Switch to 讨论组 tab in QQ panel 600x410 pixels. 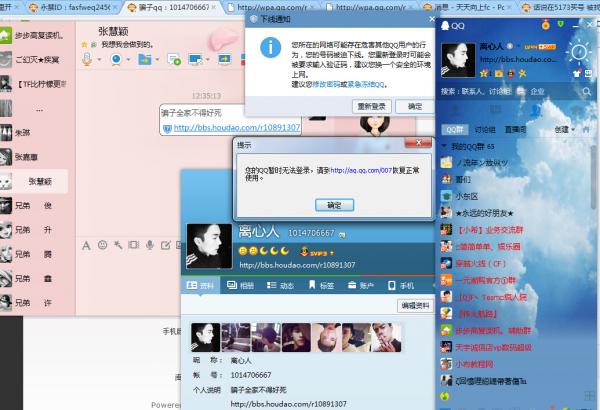485,130
